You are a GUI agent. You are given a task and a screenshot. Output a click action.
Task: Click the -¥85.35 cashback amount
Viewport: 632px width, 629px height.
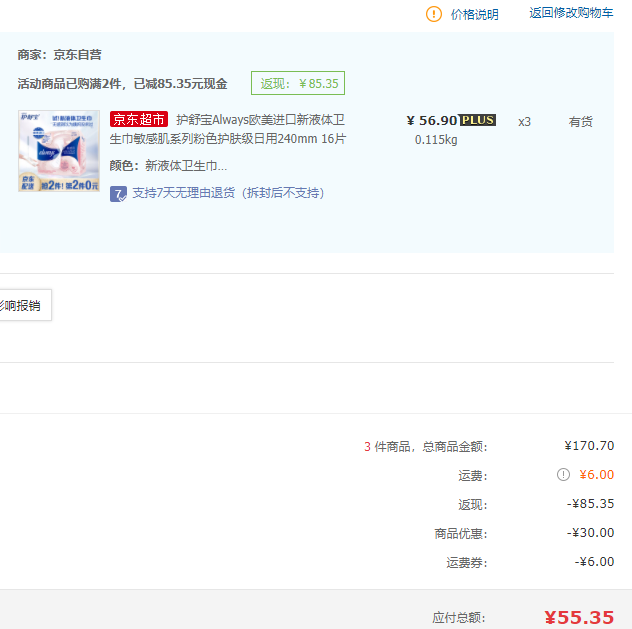pos(590,504)
